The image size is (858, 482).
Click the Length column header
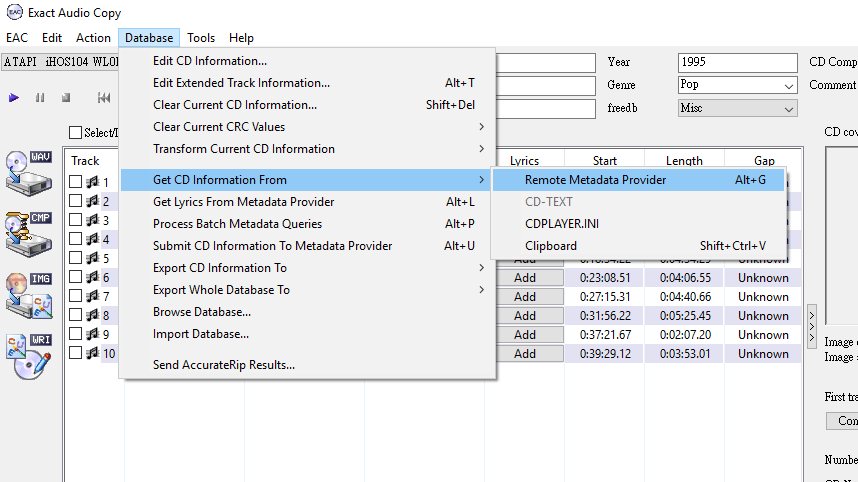684,160
